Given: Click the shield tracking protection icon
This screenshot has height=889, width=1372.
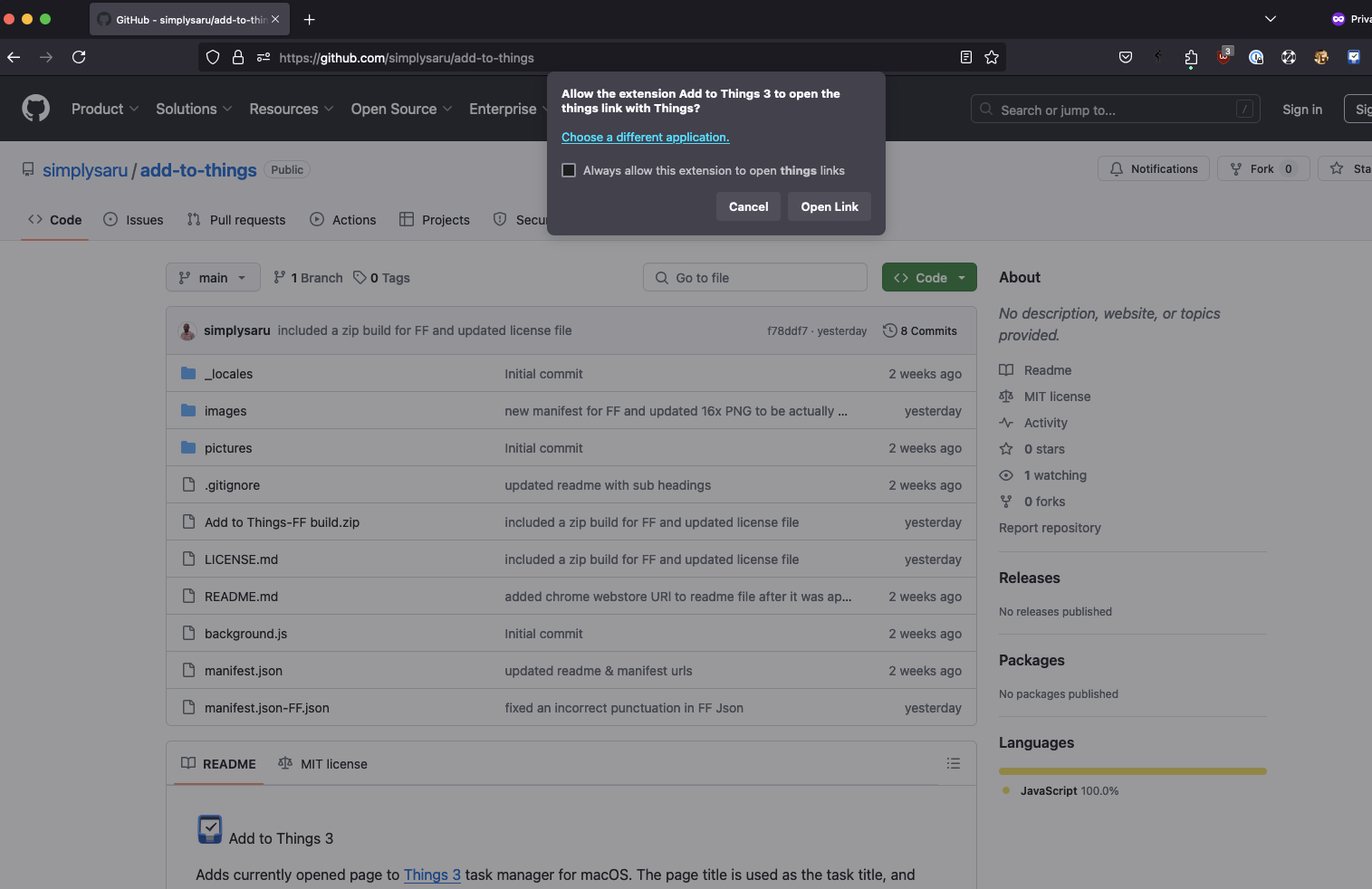Looking at the screenshot, I should click(213, 57).
